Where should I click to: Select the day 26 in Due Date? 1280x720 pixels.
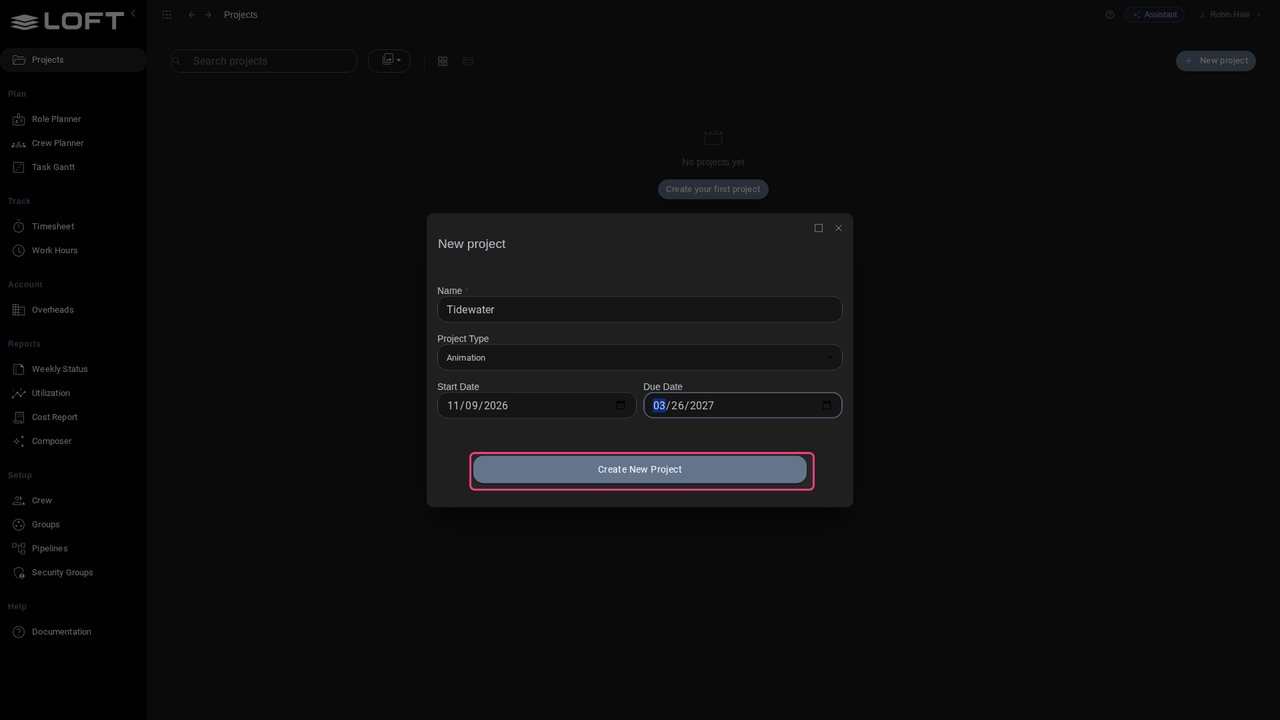coord(678,406)
